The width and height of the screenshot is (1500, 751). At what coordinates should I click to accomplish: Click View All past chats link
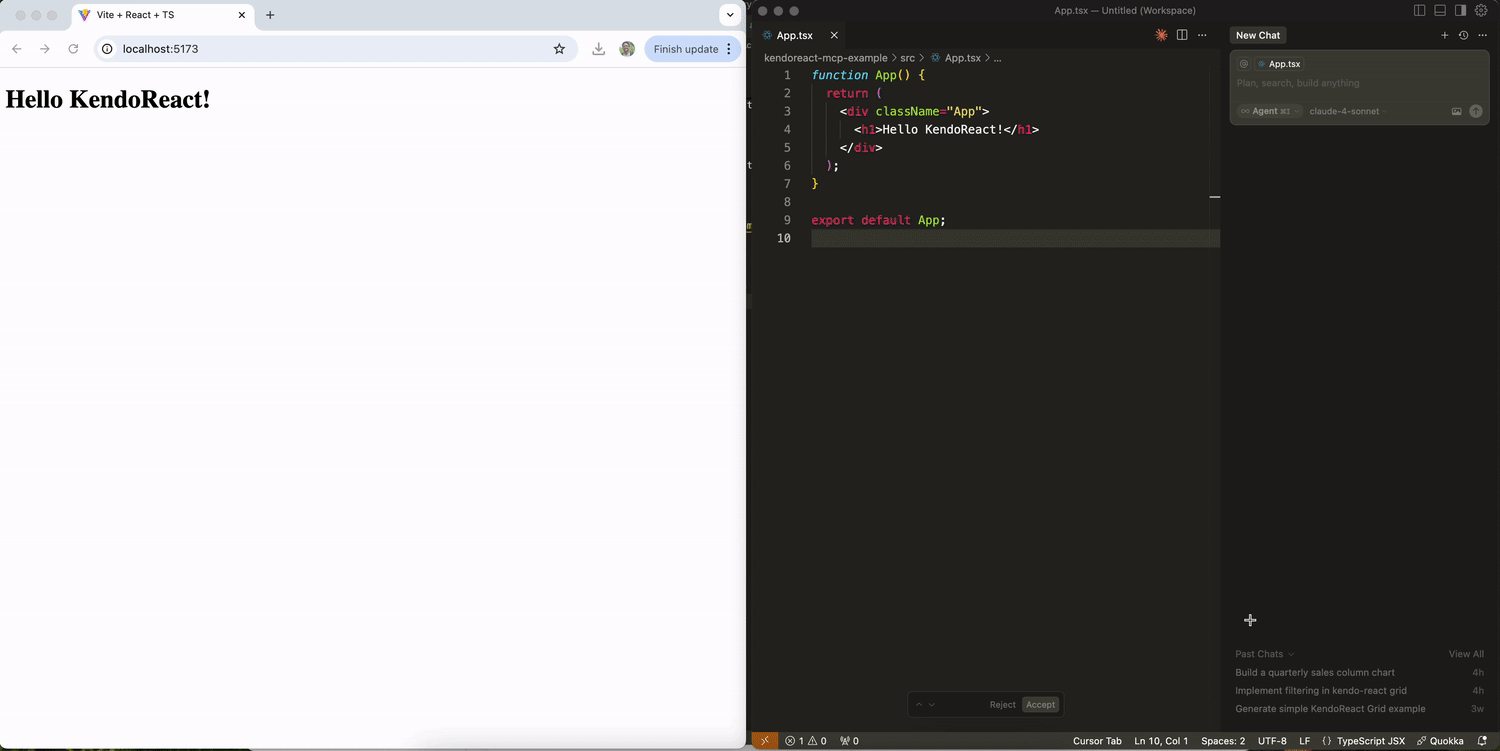[1465, 654]
